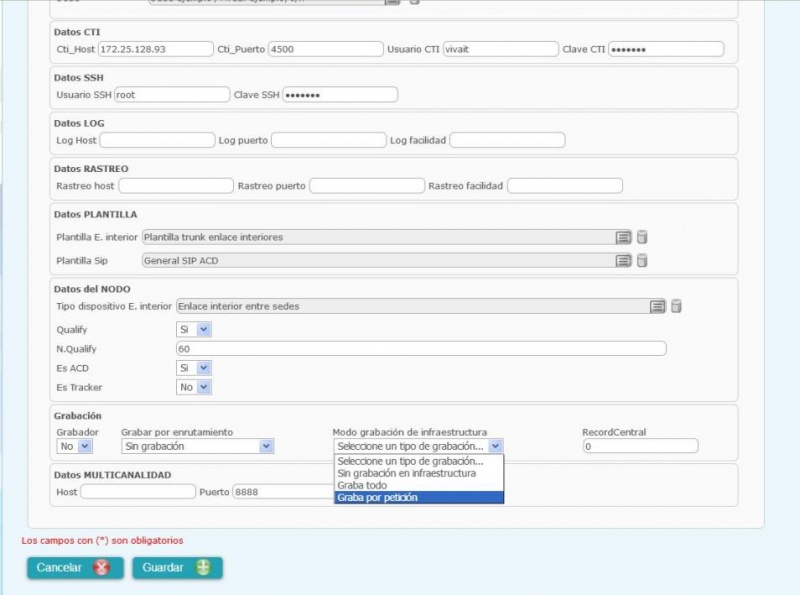
Task: Focus the Rastreo host field
Action: point(176,186)
